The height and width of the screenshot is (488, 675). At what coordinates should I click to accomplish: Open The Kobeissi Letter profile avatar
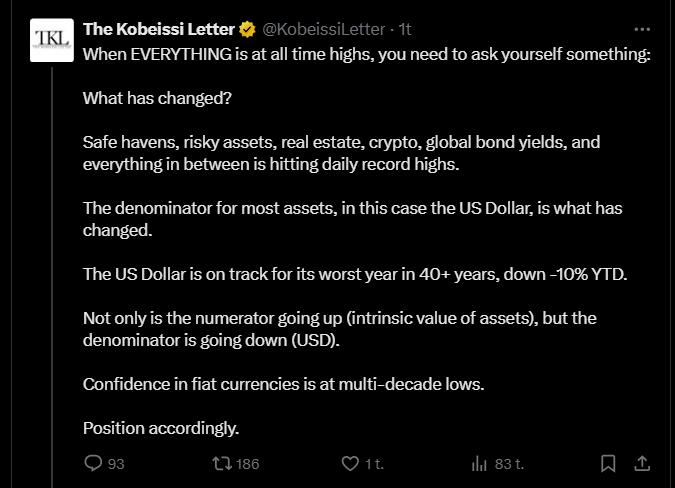coord(51,41)
